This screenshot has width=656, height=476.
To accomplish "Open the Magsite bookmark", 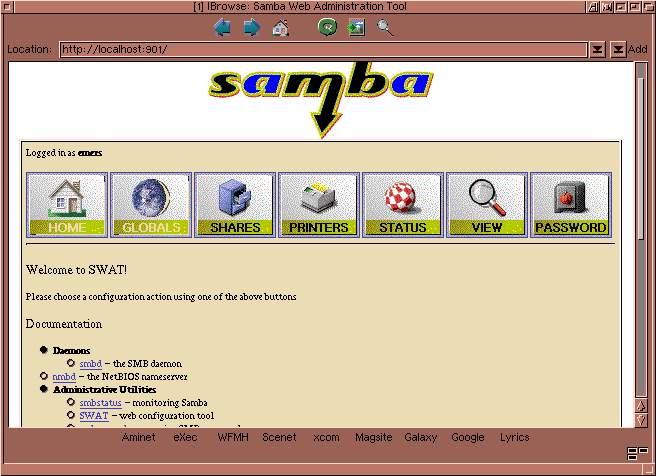I will point(374,437).
